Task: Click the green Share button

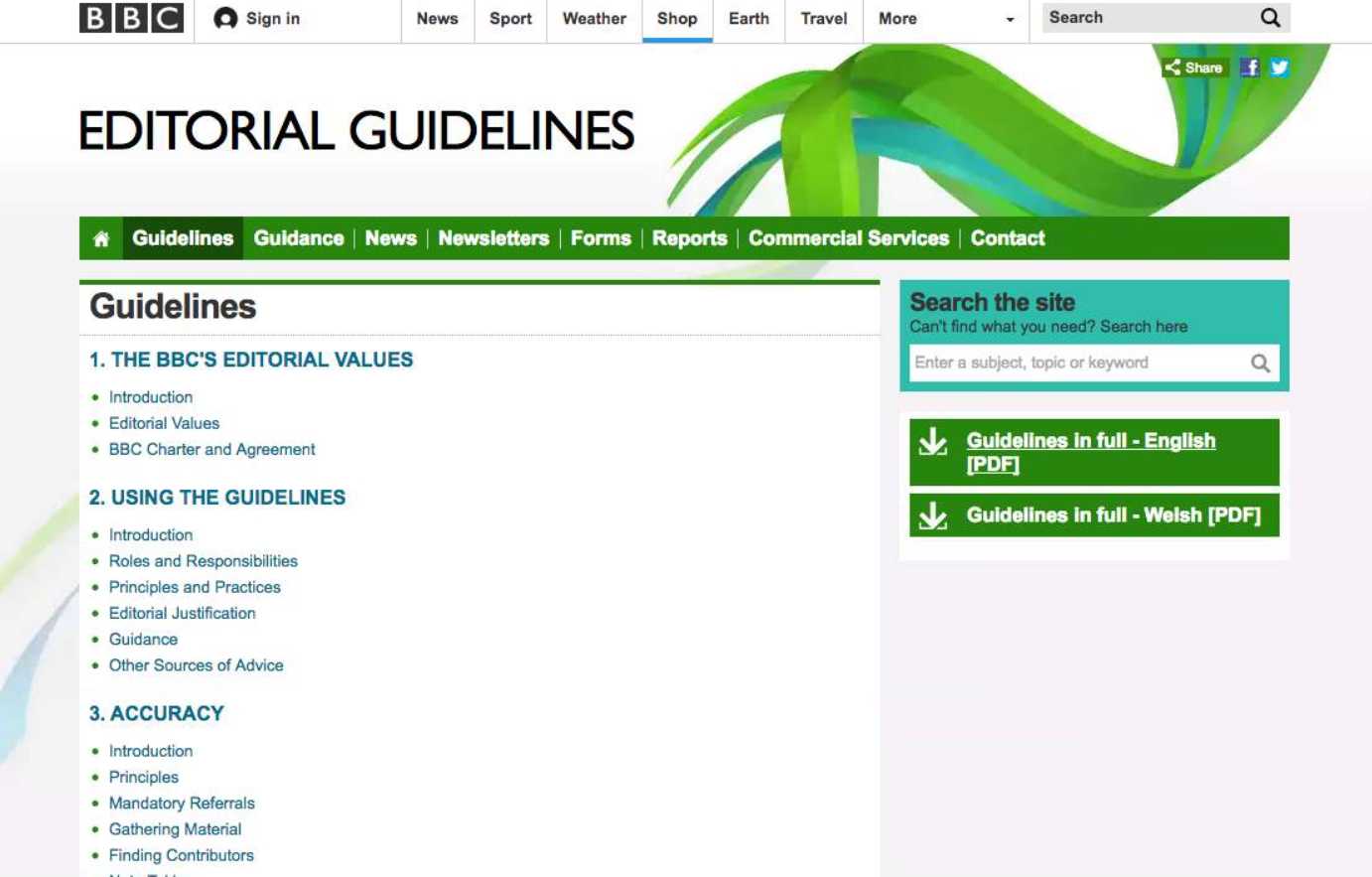Action: (1194, 68)
